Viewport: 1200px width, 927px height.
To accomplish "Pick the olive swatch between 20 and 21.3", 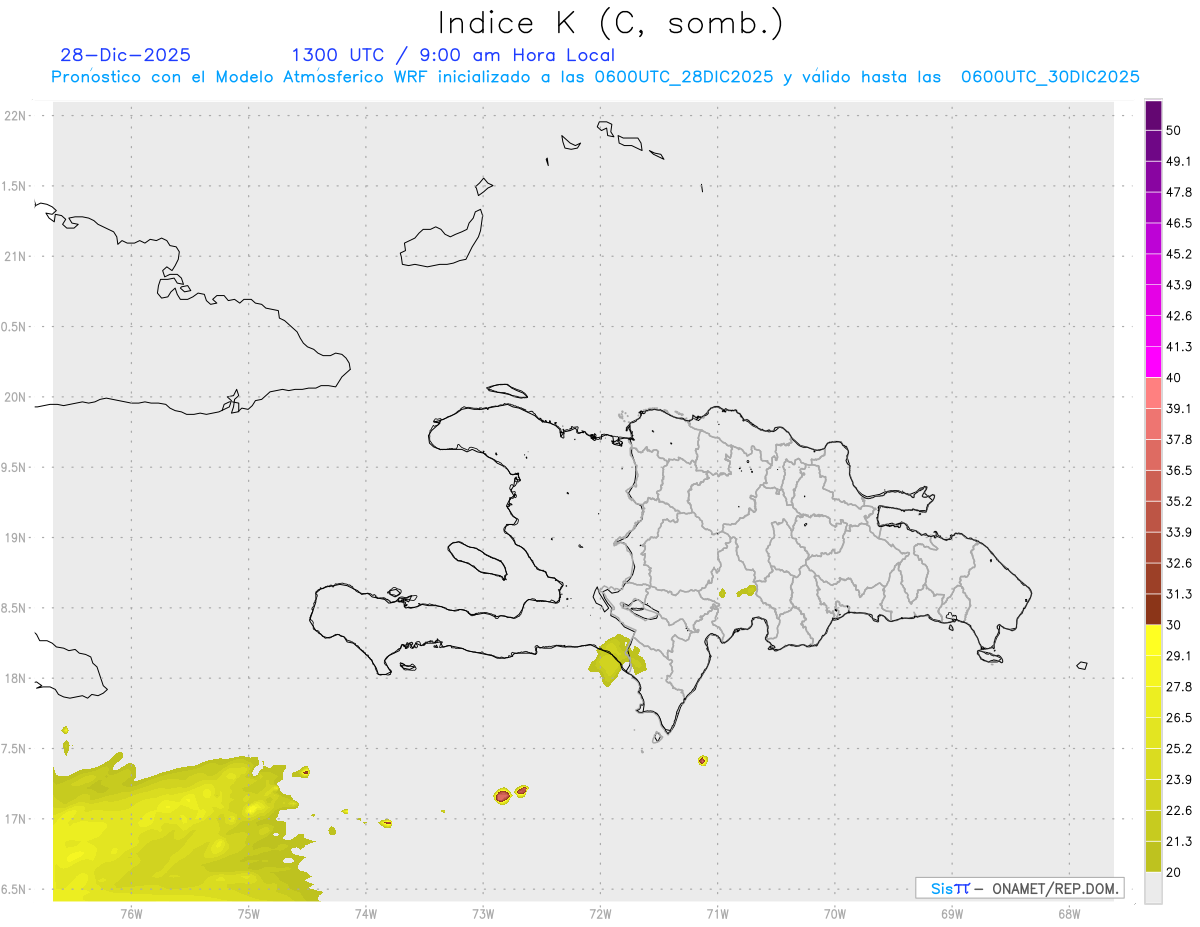I will pyautogui.click(x=1153, y=857).
